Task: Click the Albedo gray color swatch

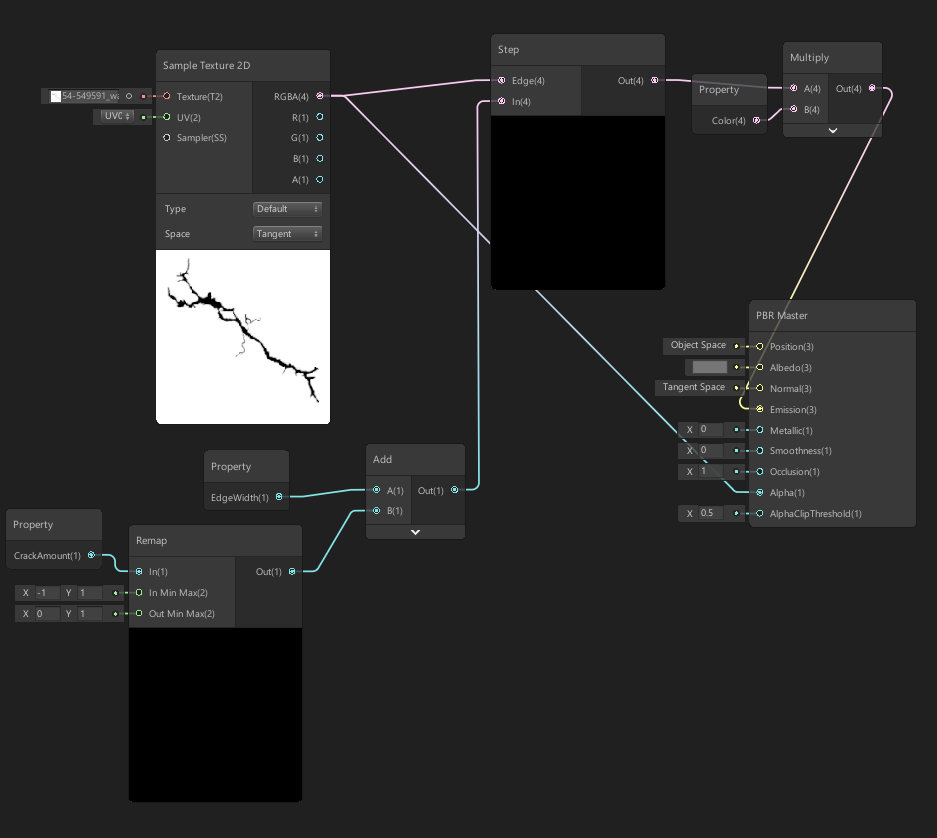Action: point(709,367)
